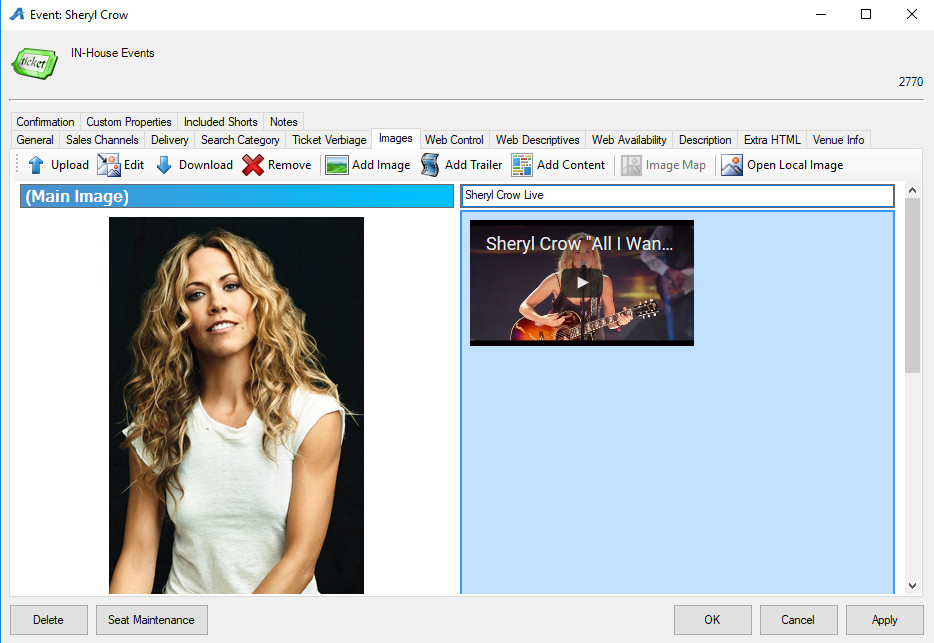Switch to the Delivery tab
The image size is (934, 643).
coord(170,139)
